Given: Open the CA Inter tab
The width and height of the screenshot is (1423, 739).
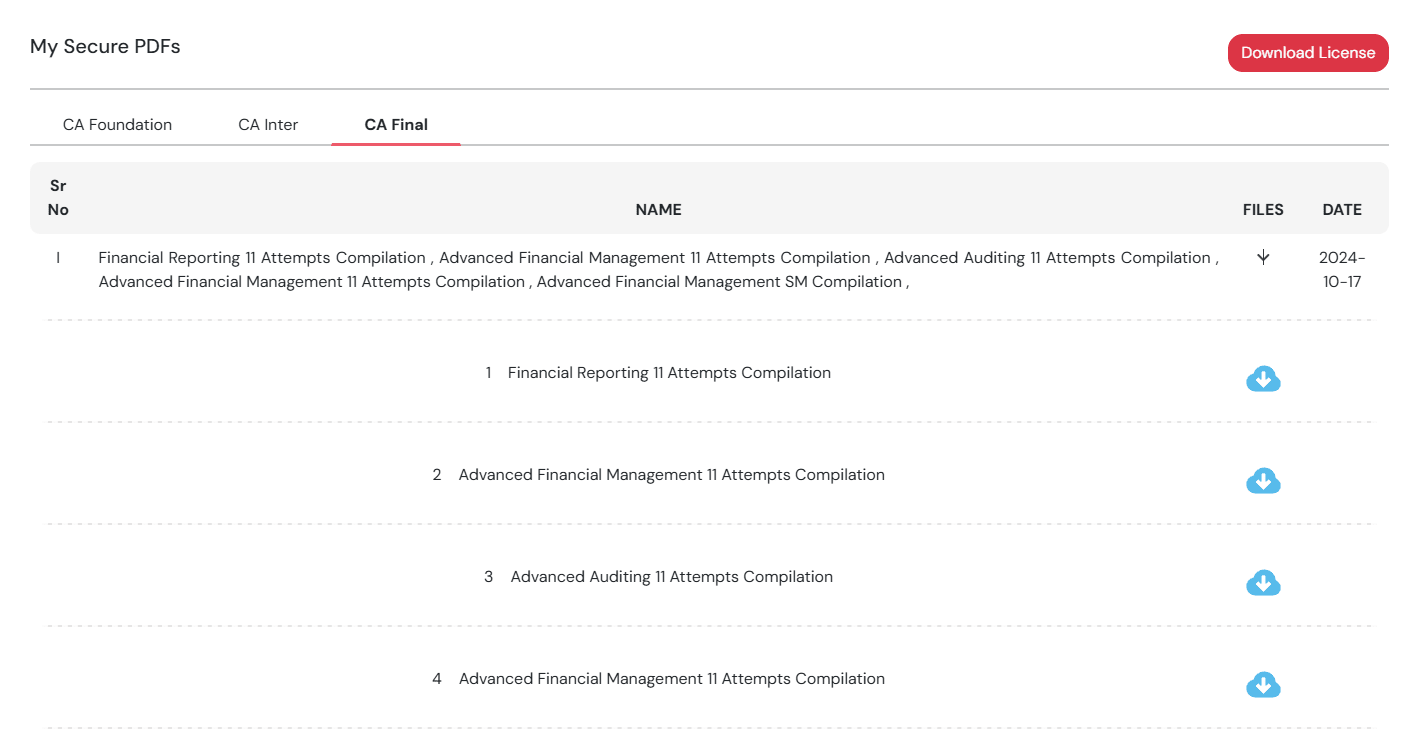Looking at the screenshot, I should pyautogui.click(x=268, y=125).
